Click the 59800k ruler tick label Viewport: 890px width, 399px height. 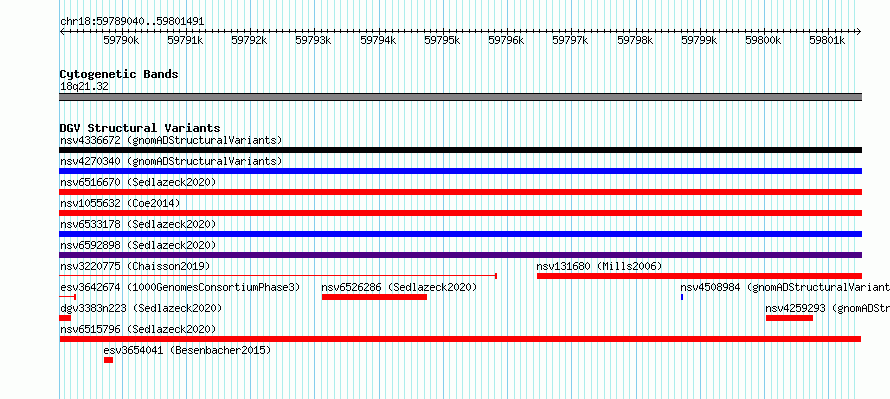(763, 40)
